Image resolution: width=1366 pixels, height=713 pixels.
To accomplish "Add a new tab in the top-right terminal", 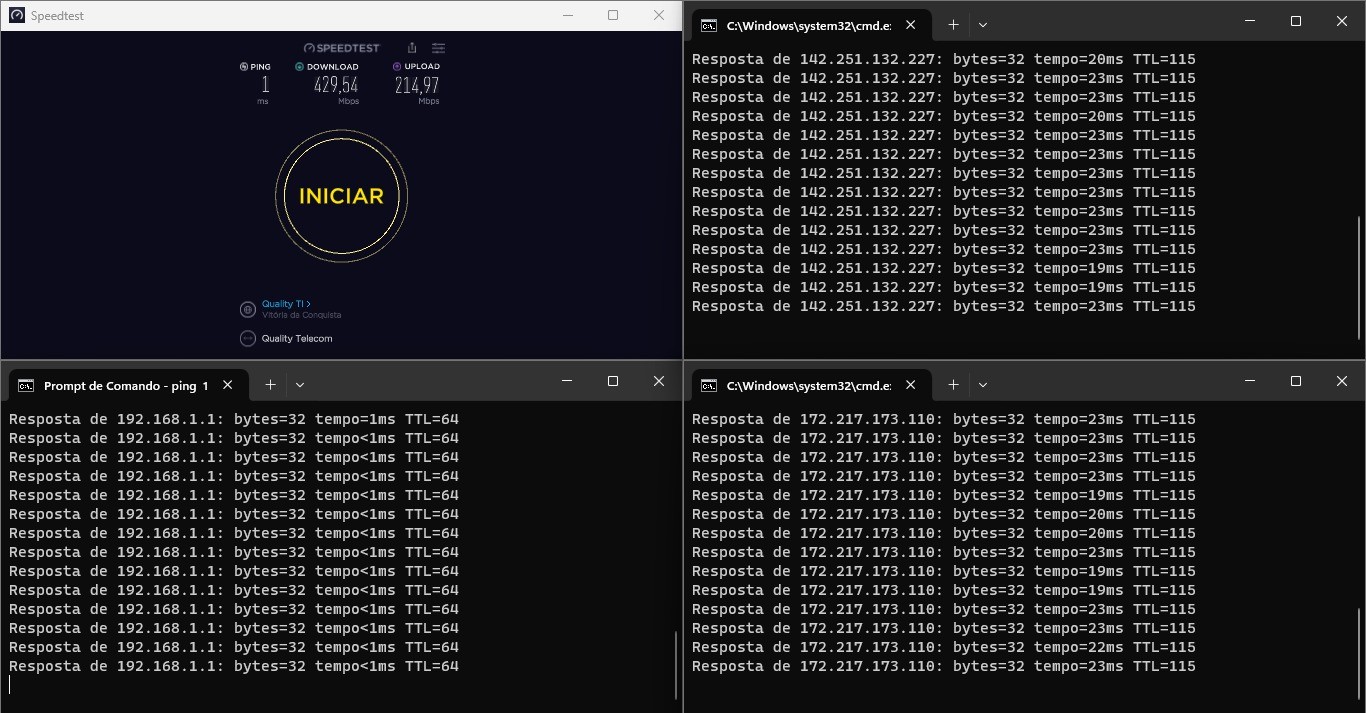I will pos(953,25).
